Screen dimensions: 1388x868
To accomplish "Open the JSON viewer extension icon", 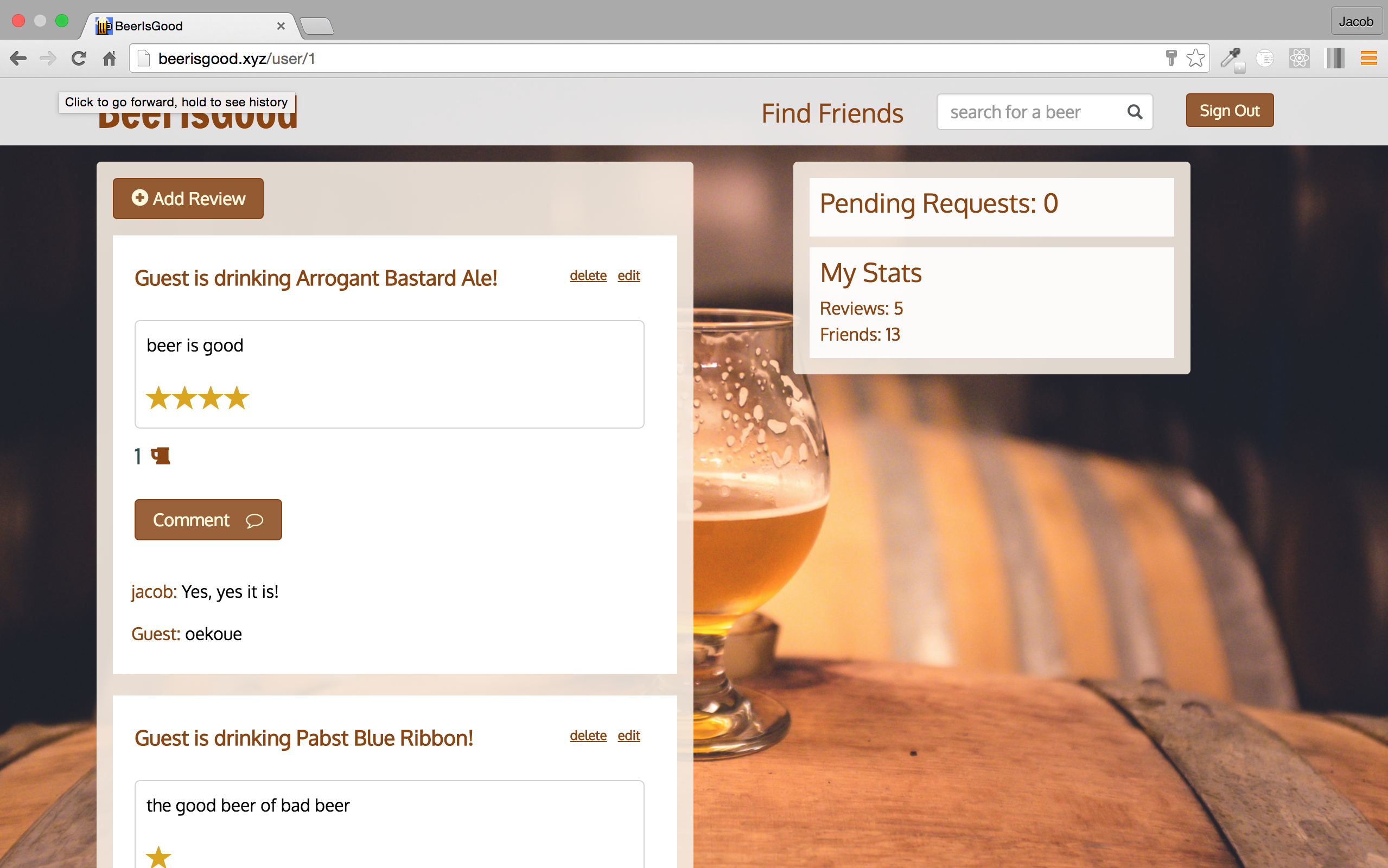I will click(x=1265, y=58).
